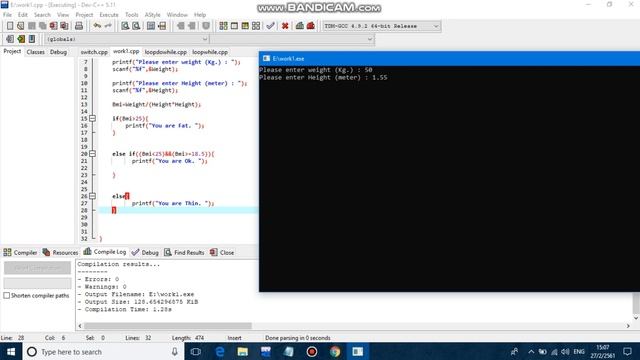Enable Shorten compiler paths checkbox
The height and width of the screenshot is (360, 640).
click(7, 296)
